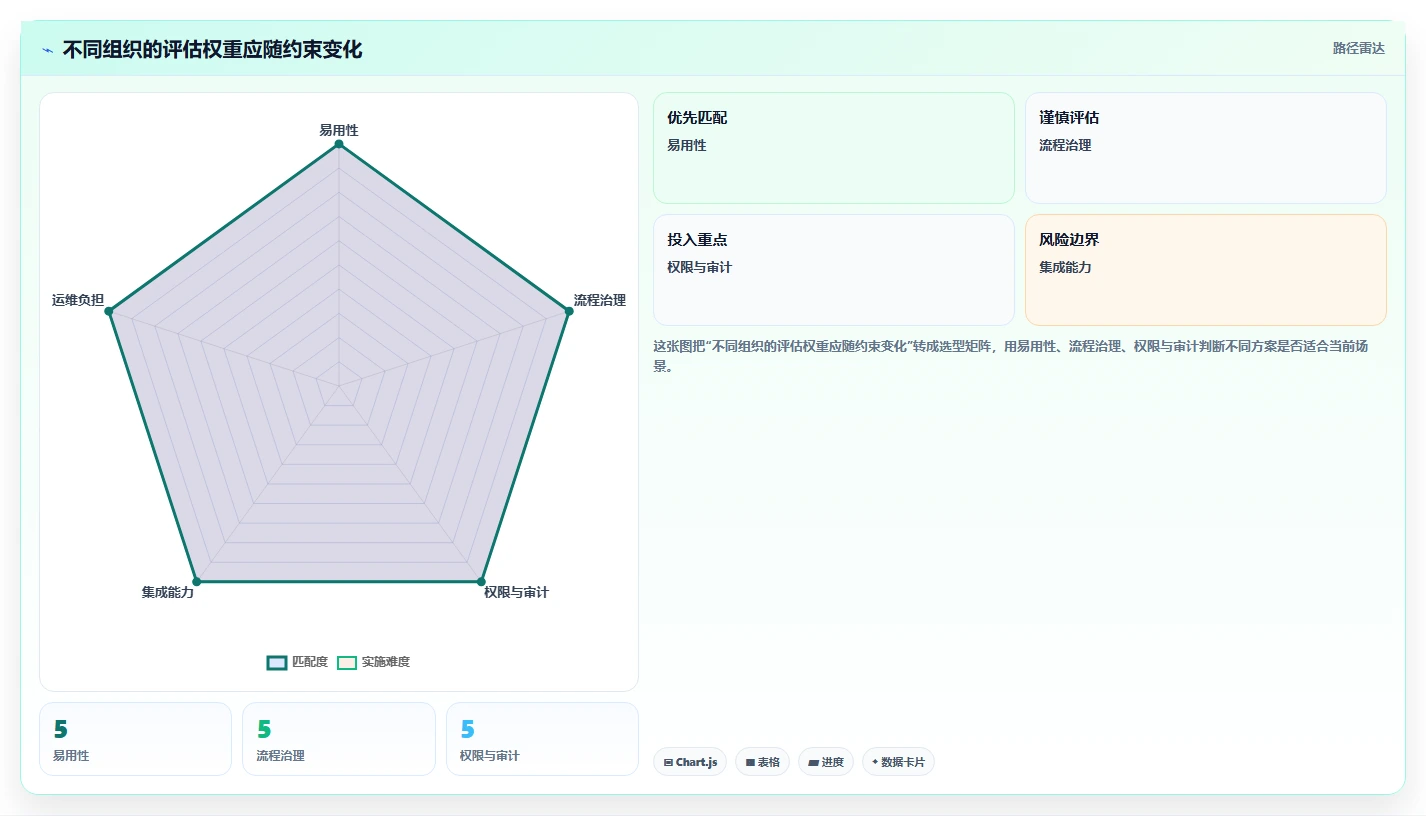Click 流程治理 text in 谨慎评估 card
The width and height of the screenshot is (1426, 816).
click(x=1065, y=145)
